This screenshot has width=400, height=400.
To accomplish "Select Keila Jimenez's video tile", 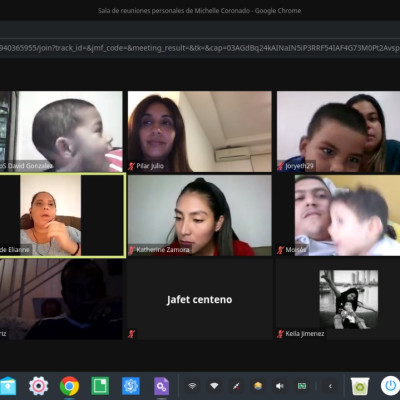I will point(338,299).
